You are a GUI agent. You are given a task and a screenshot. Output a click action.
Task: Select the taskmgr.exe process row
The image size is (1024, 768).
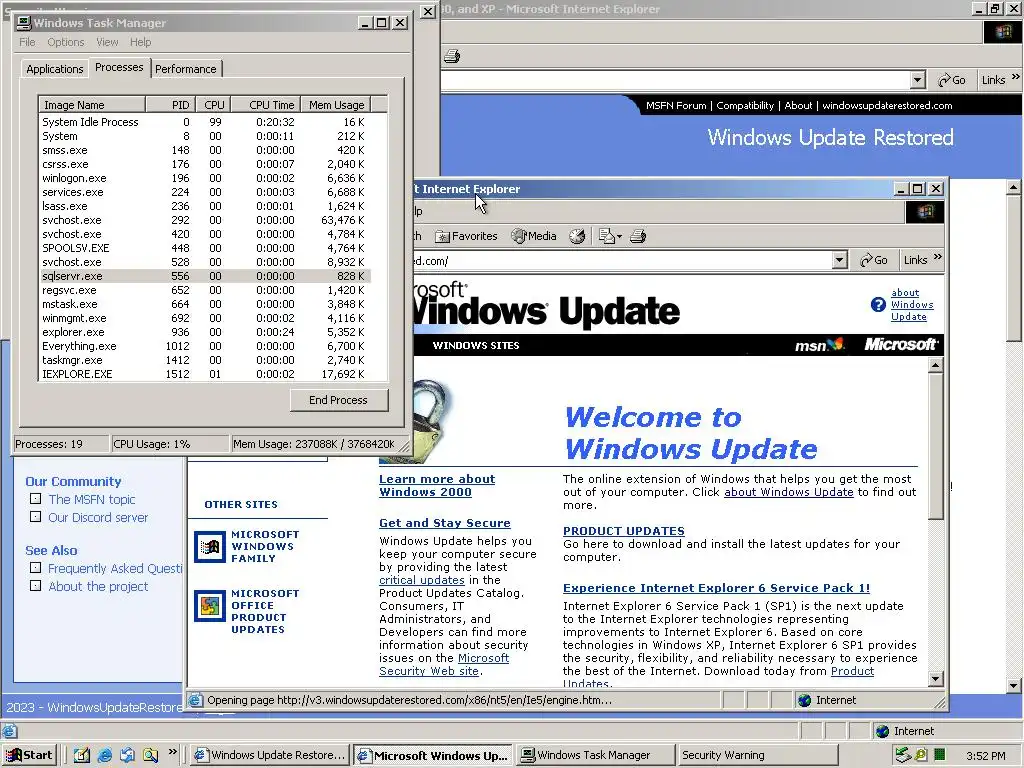tap(206, 360)
